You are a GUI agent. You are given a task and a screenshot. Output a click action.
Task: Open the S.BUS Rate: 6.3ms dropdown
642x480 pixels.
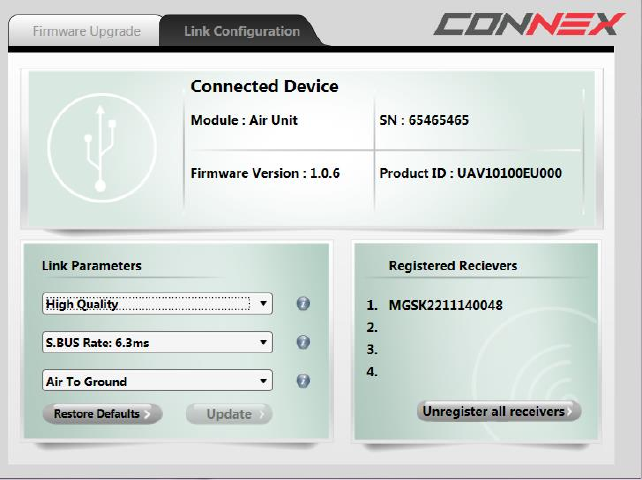point(157,342)
